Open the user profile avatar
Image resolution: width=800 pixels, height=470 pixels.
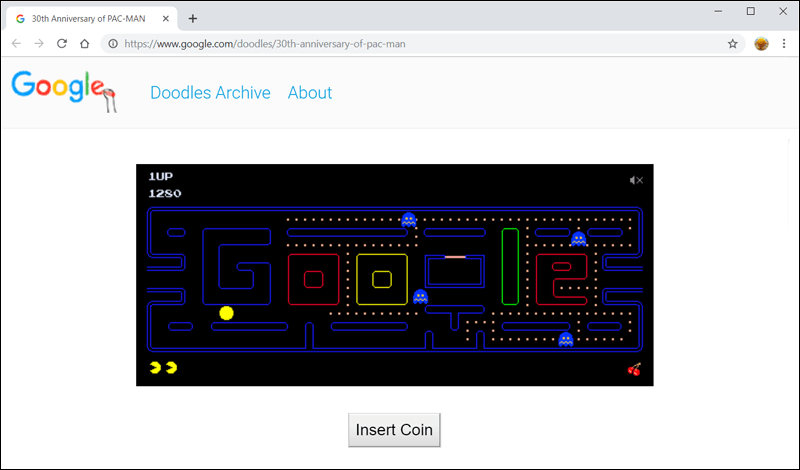click(761, 44)
